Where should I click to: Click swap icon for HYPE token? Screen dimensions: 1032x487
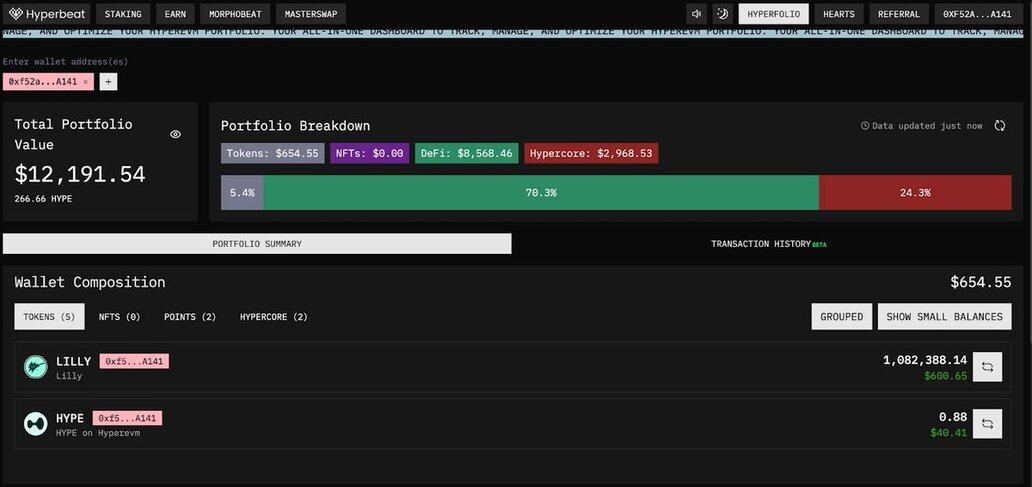point(987,423)
